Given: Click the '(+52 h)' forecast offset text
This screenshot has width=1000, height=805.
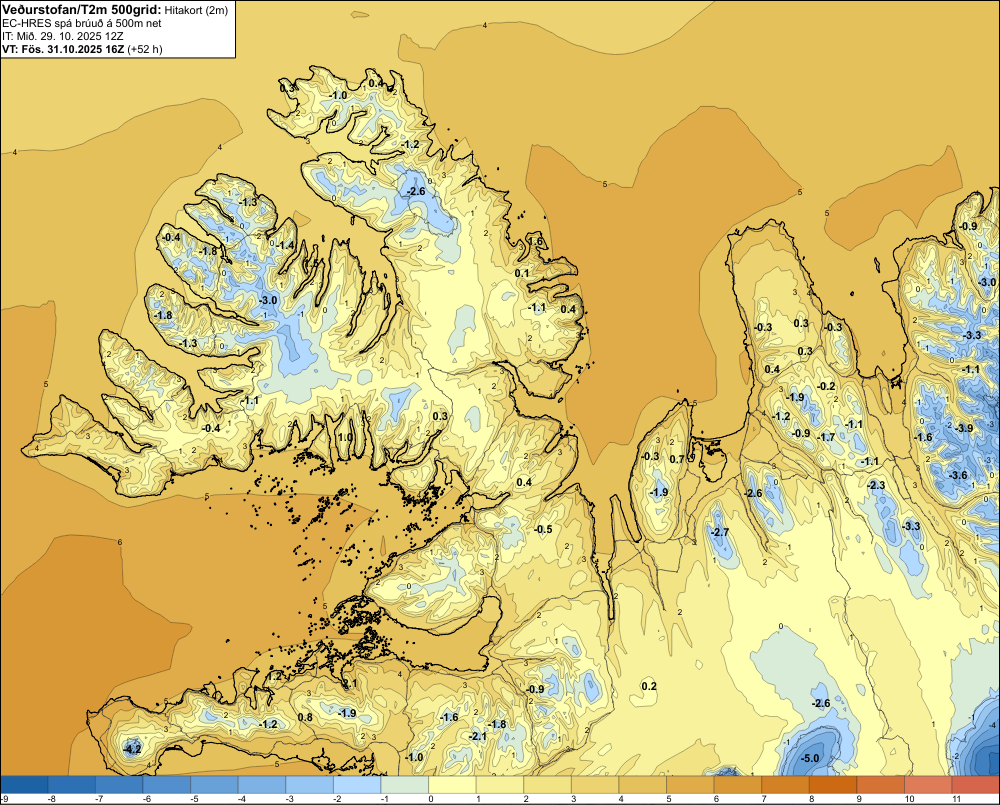Looking at the screenshot, I should pyautogui.click(x=145, y=49).
